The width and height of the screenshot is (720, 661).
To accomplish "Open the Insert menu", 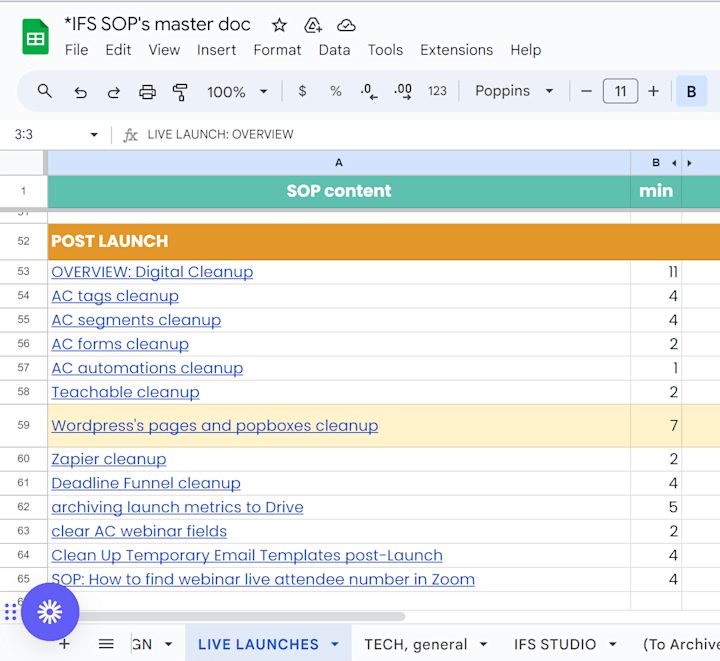I will tap(216, 50).
